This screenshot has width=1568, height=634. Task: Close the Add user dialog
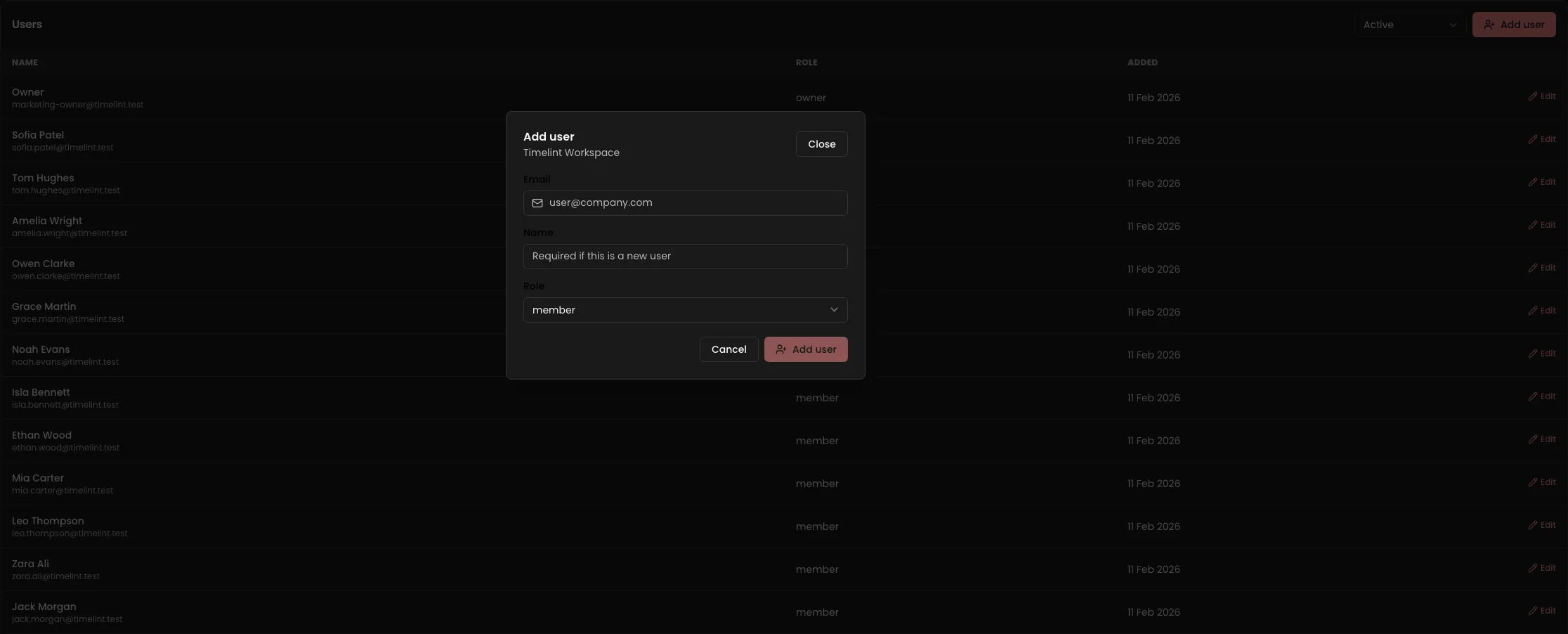coord(821,144)
